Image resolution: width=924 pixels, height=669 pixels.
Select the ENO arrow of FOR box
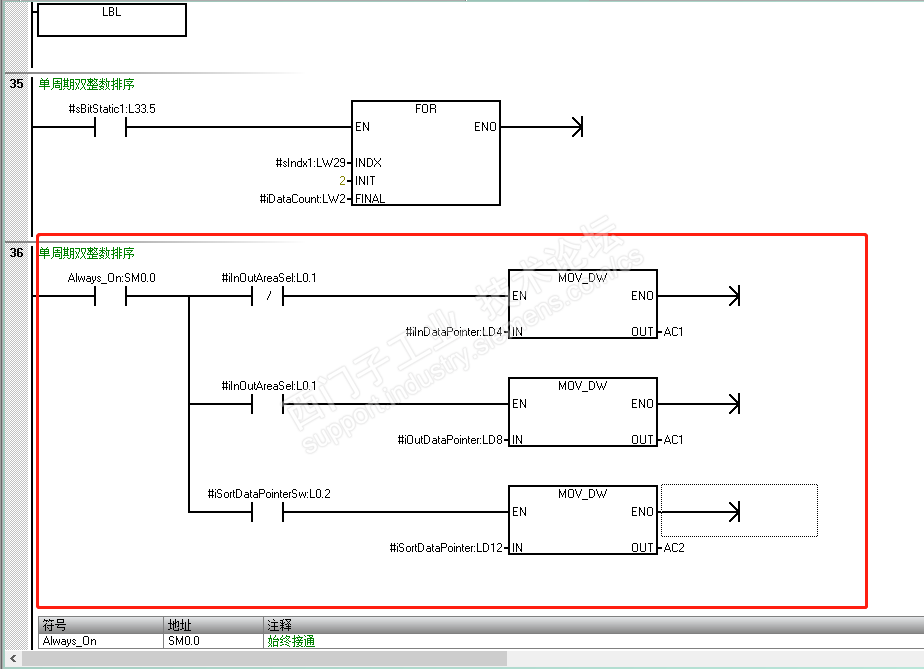coord(578,127)
